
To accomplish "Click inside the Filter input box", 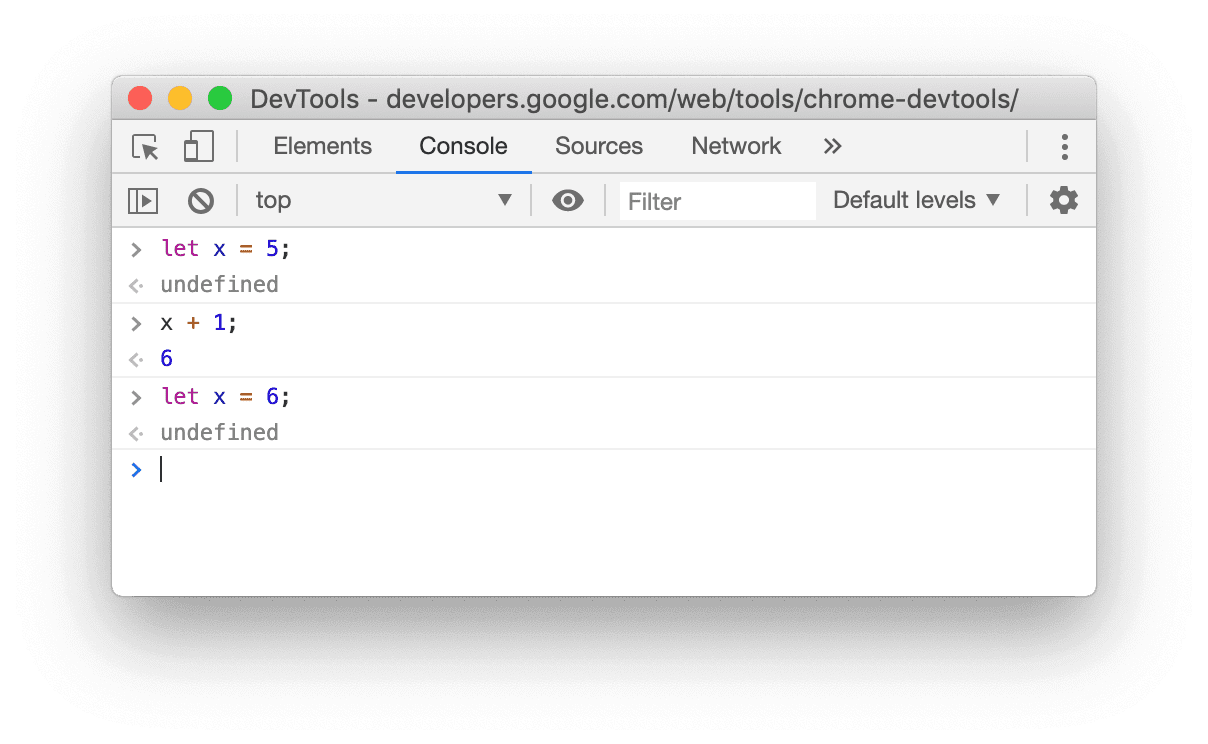I will (716, 200).
